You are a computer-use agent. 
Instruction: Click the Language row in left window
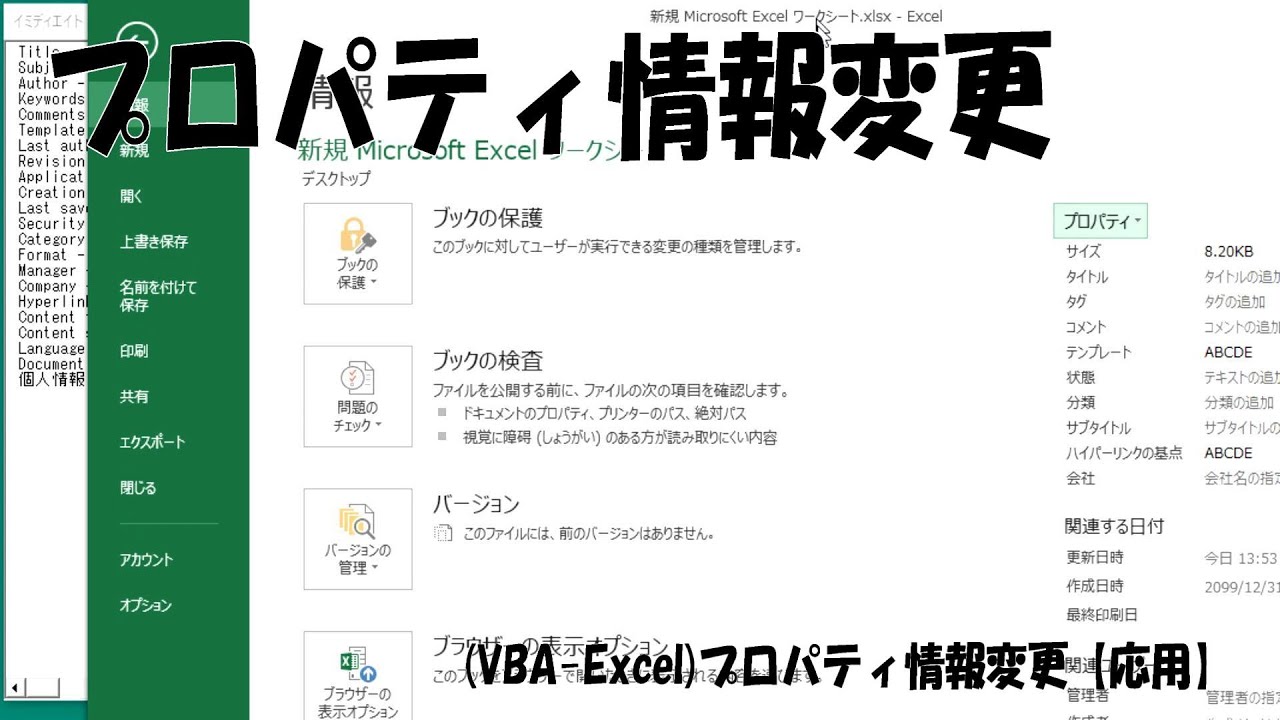(x=51, y=349)
